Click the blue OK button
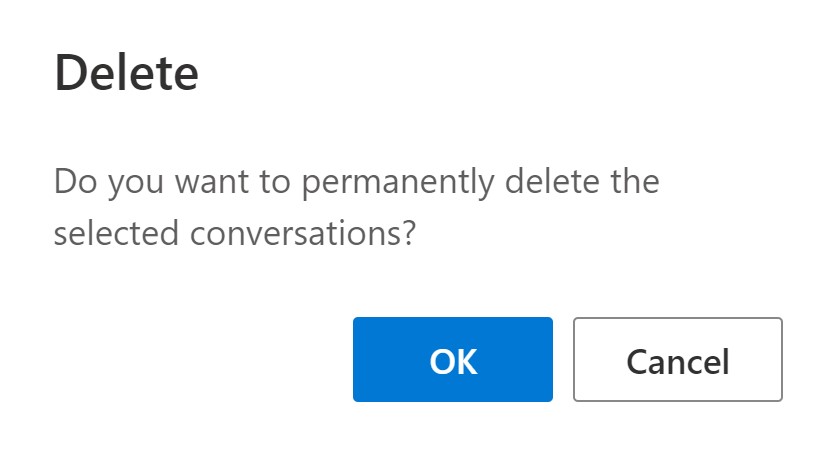835x455 pixels. [x=453, y=360]
